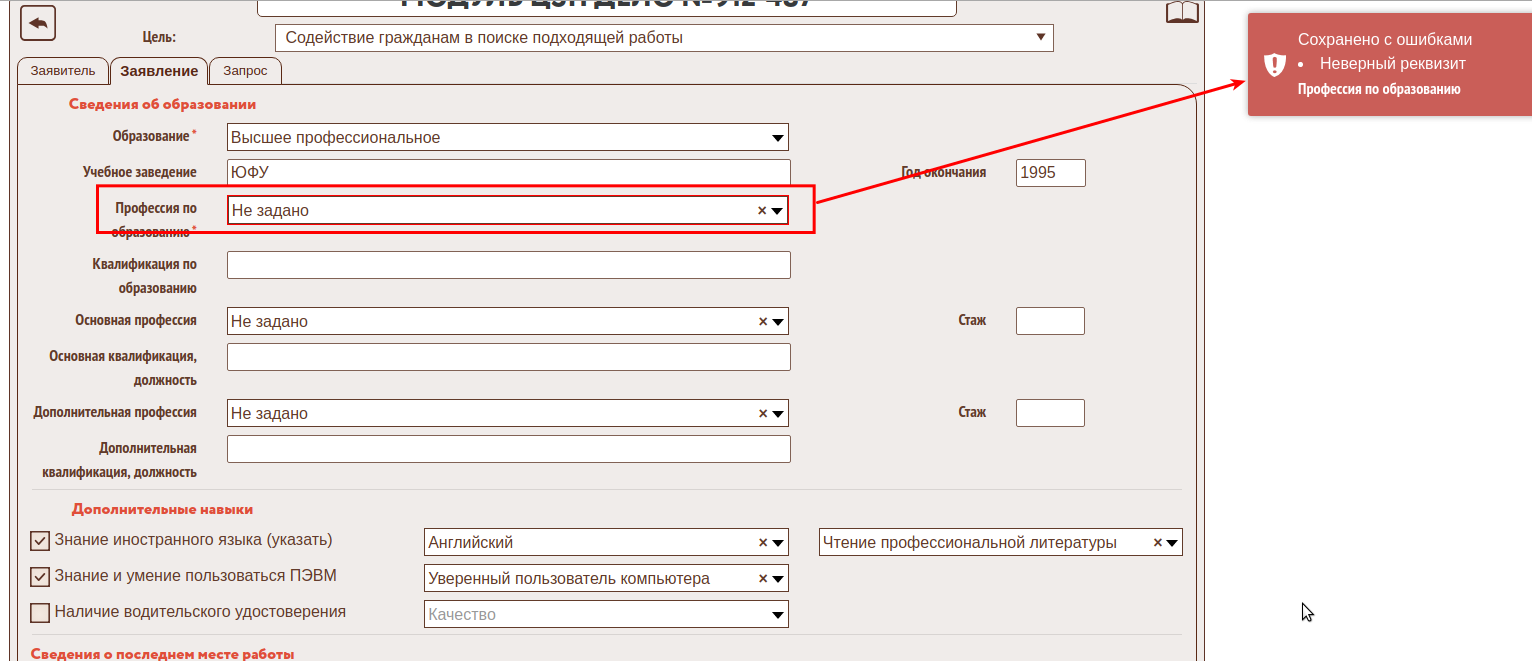Clear the Английский language selection
The image size is (1532, 661).
[762, 543]
